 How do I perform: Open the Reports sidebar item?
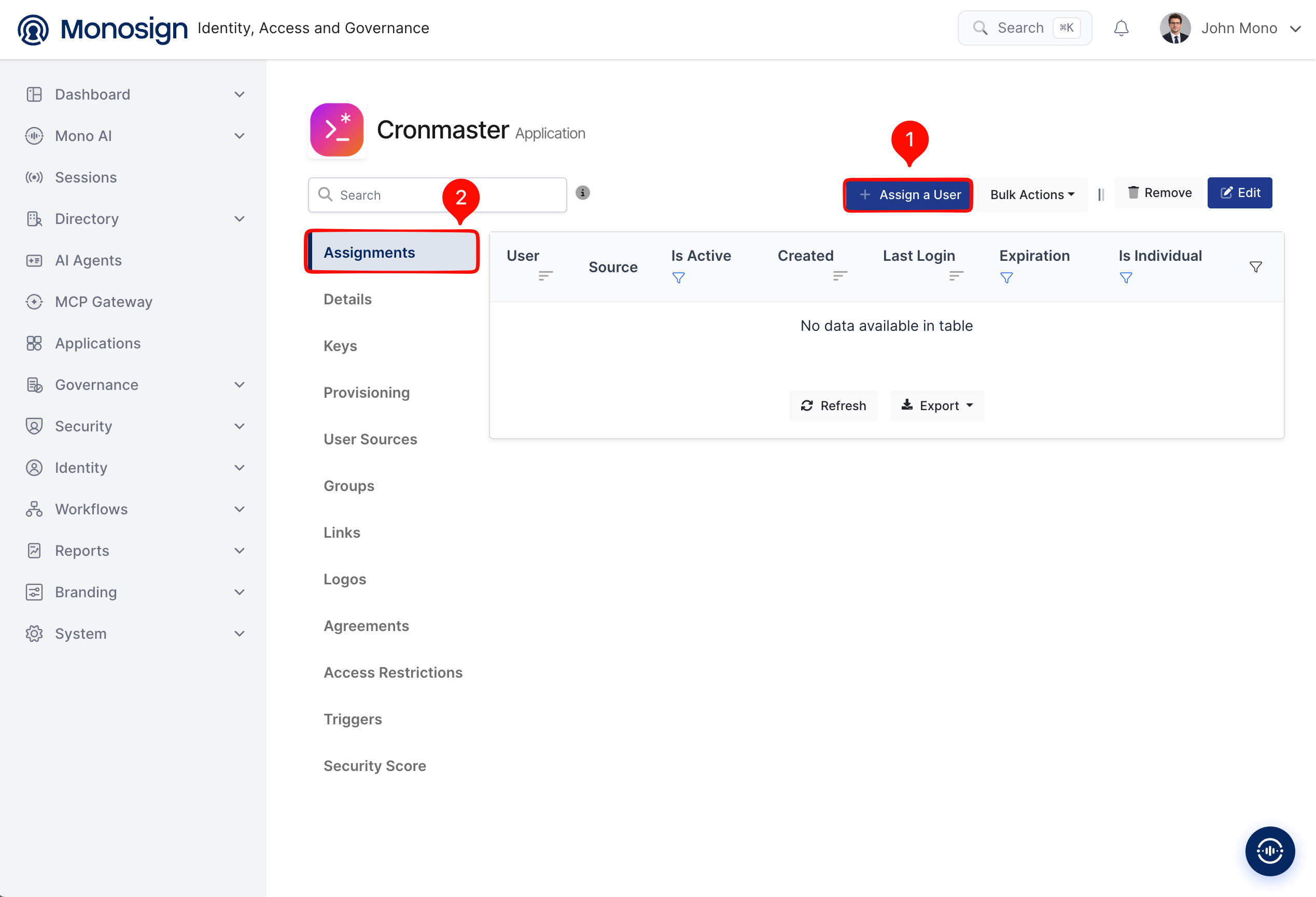(136, 551)
